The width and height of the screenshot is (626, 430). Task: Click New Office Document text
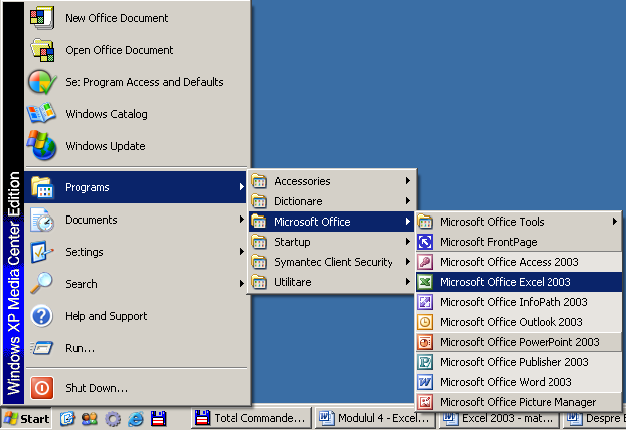tap(117, 18)
